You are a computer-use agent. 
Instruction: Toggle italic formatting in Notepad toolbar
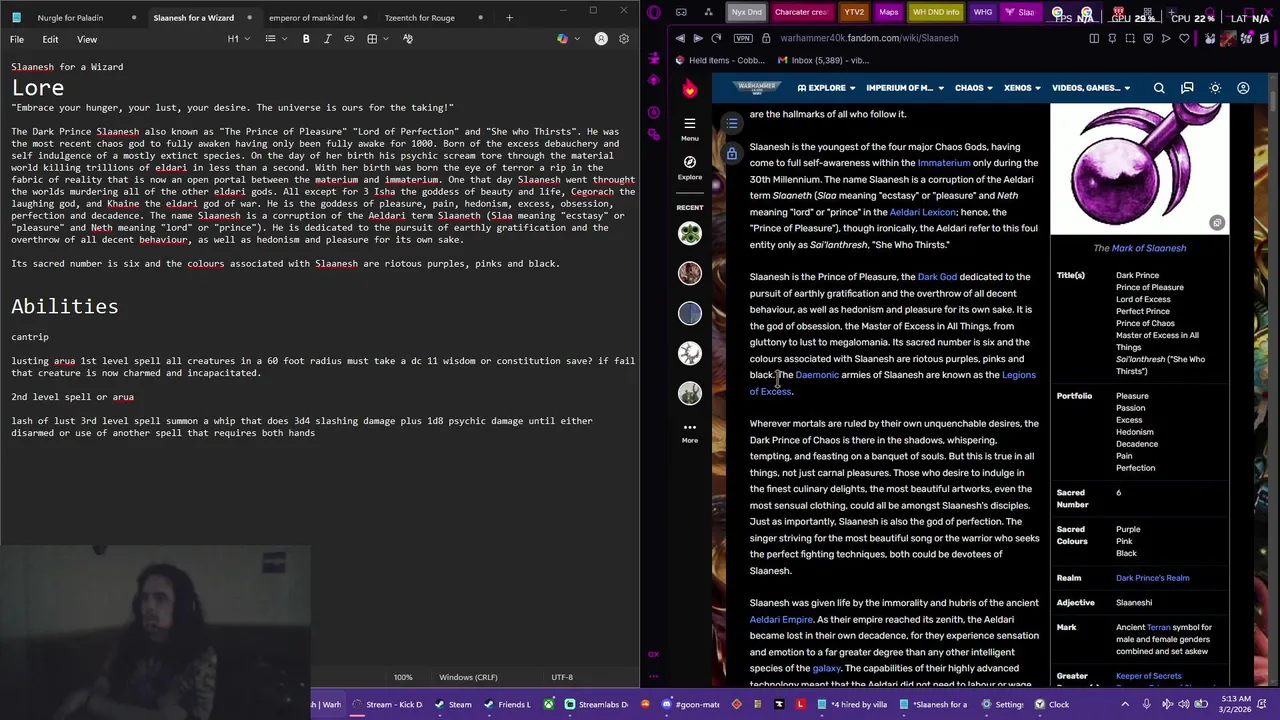pyautogui.click(x=327, y=39)
